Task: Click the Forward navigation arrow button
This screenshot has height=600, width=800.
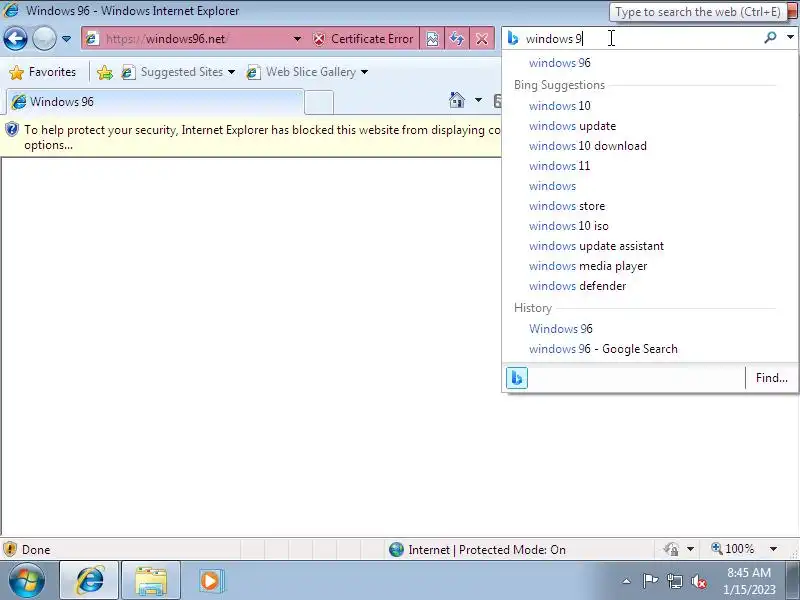Action: (44, 38)
